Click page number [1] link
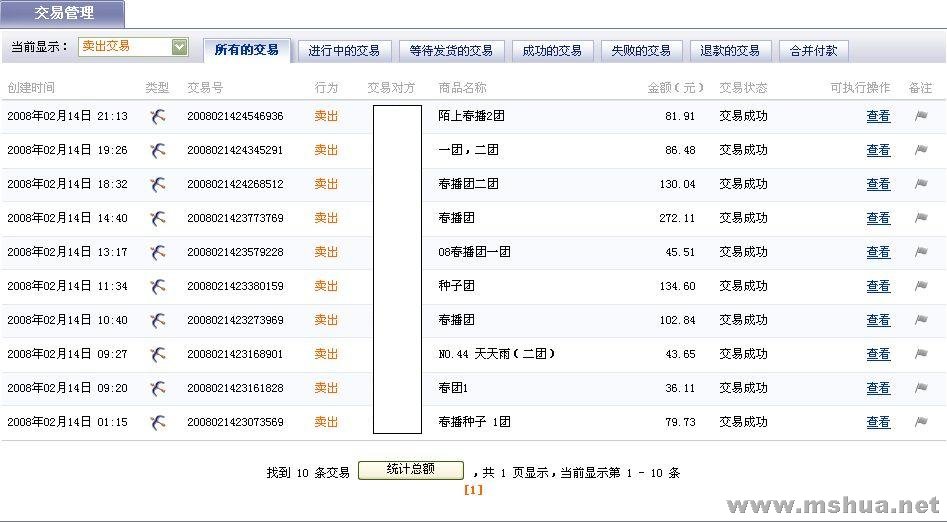The image size is (947, 522). [473, 490]
